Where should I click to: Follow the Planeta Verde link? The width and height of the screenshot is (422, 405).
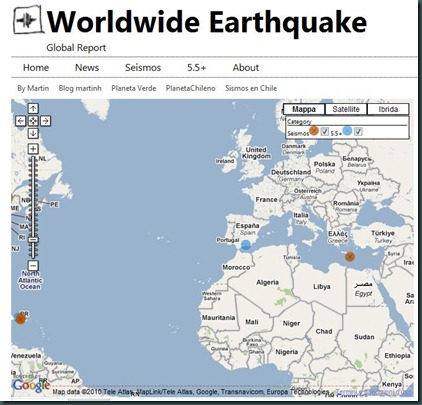(x=134, y=88)
